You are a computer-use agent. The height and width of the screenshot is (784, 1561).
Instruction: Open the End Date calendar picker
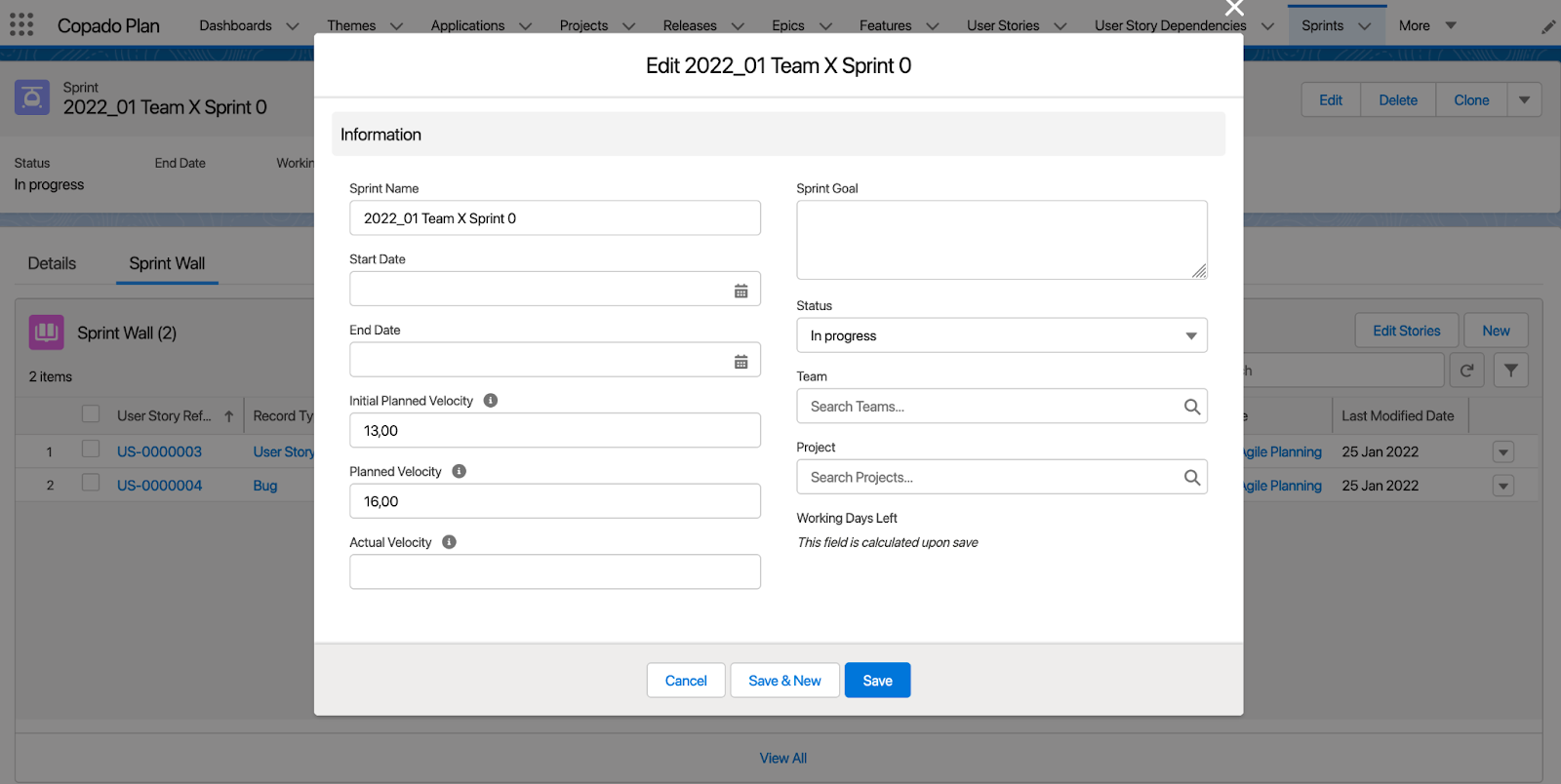[740, 362]
